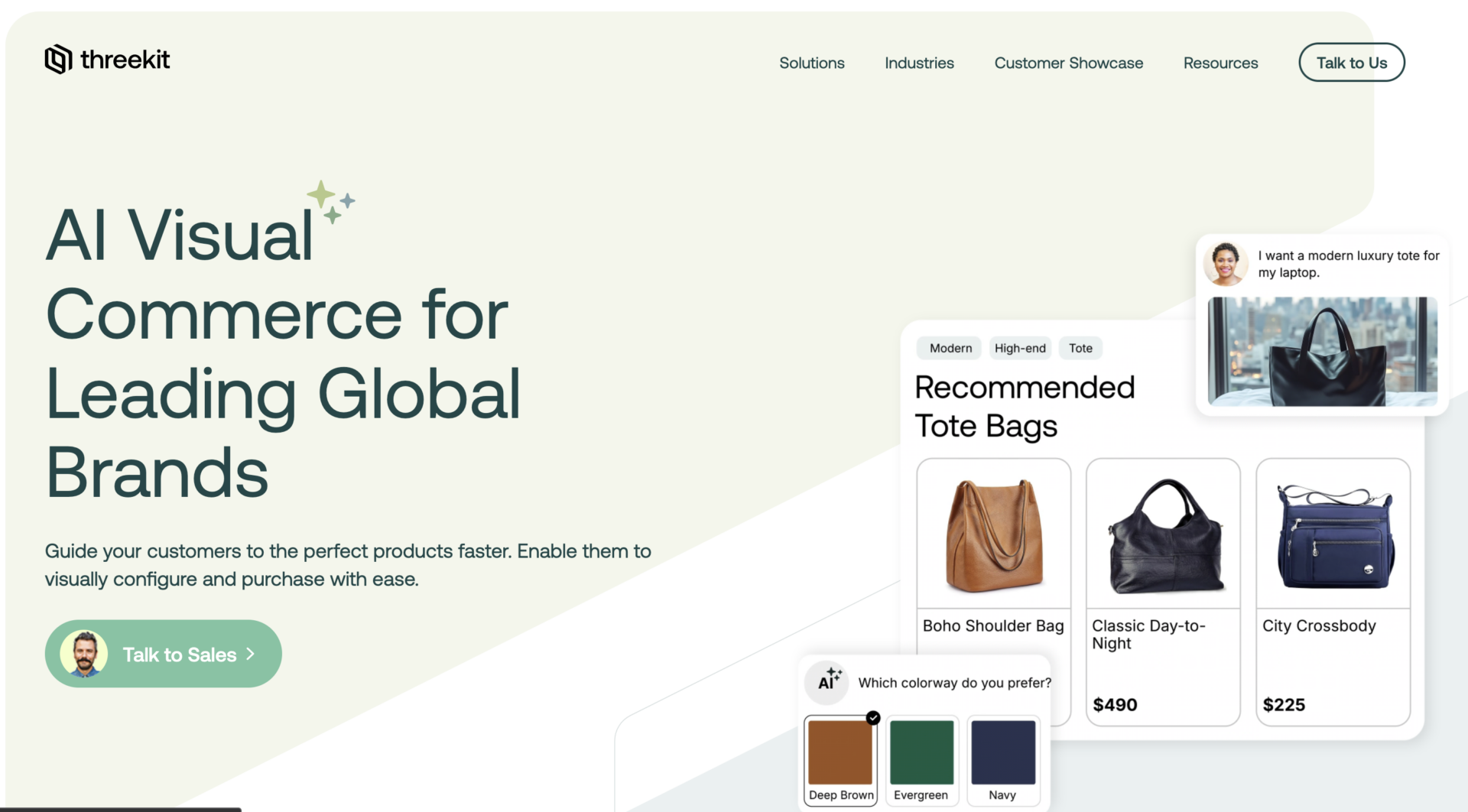This screenshot has height=812, width=1468.
Task: Click the High-end tag chip
Action: point(1020,349)
